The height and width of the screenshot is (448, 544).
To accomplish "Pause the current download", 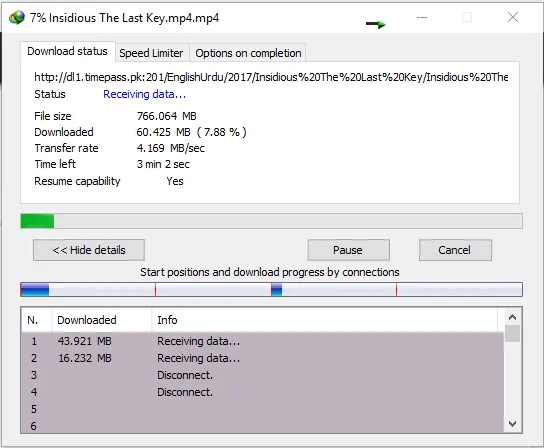I will coord(348,250).
